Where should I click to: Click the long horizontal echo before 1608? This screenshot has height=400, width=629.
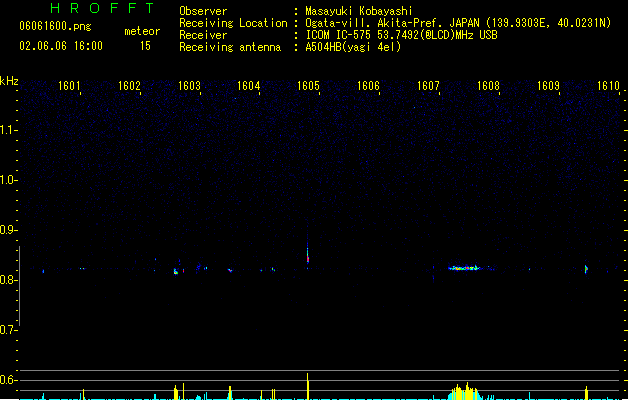click(x=464, y=268)
